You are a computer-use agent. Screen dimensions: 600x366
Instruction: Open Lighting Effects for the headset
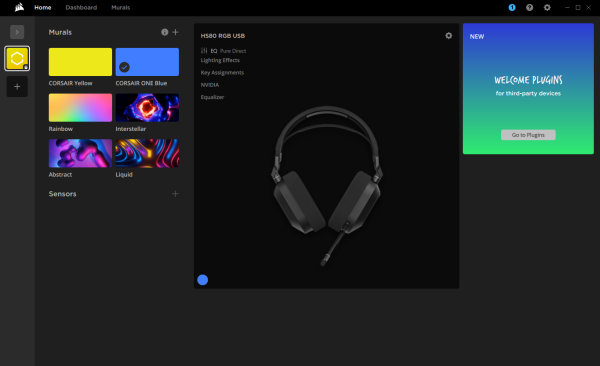[x=220, y=60]
